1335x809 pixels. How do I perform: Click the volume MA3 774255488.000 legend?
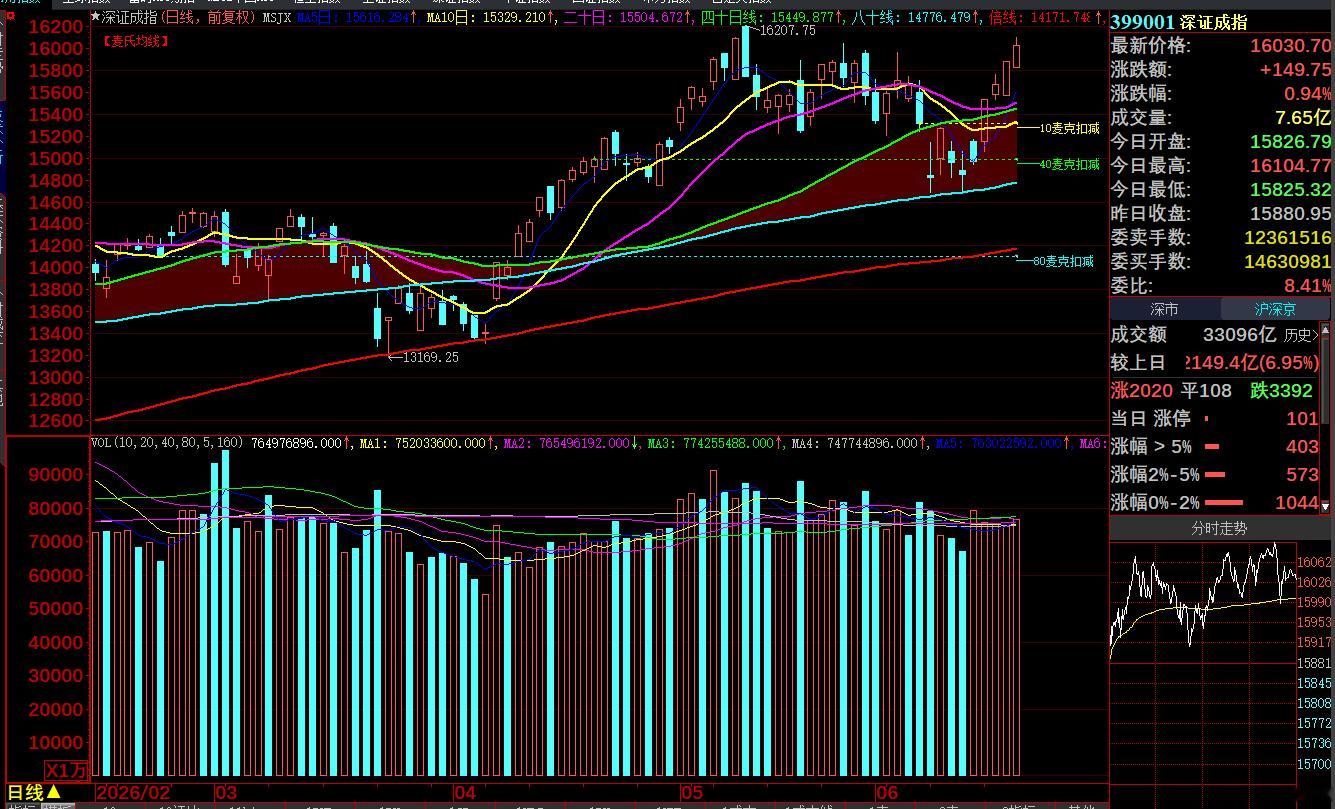click(x=716, y=442)
